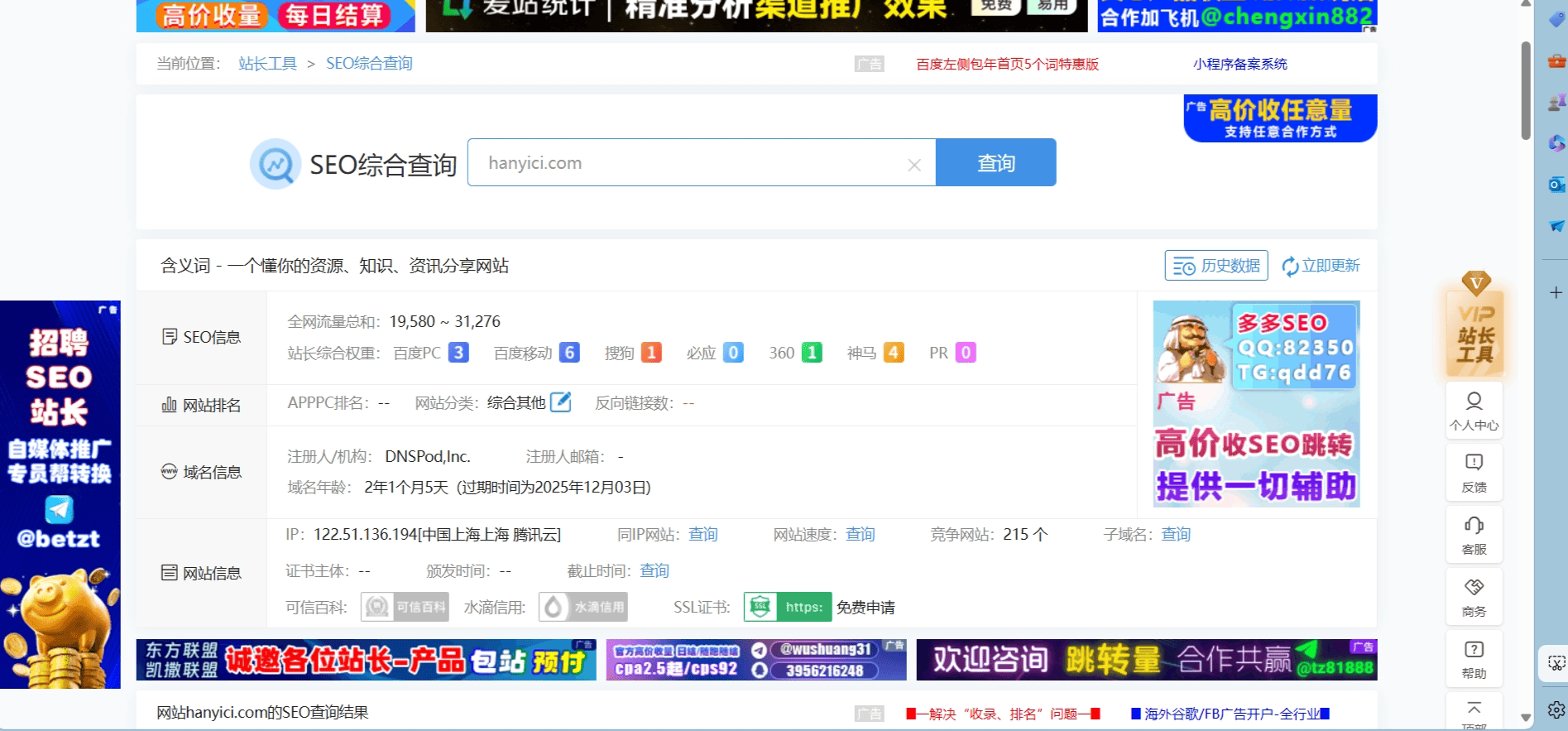Query 子域名 link
Screen dimensions: 1568x731
[1176, 534]
